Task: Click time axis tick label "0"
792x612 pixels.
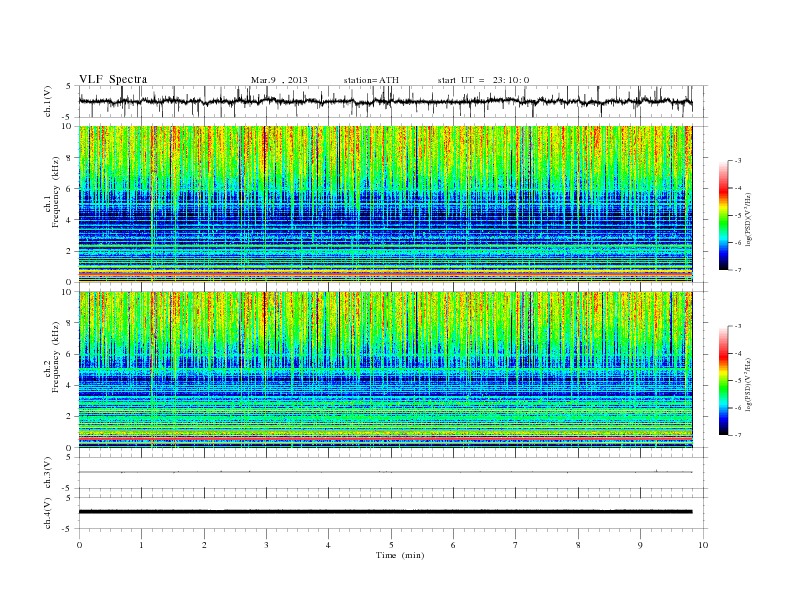Action: 79,545
